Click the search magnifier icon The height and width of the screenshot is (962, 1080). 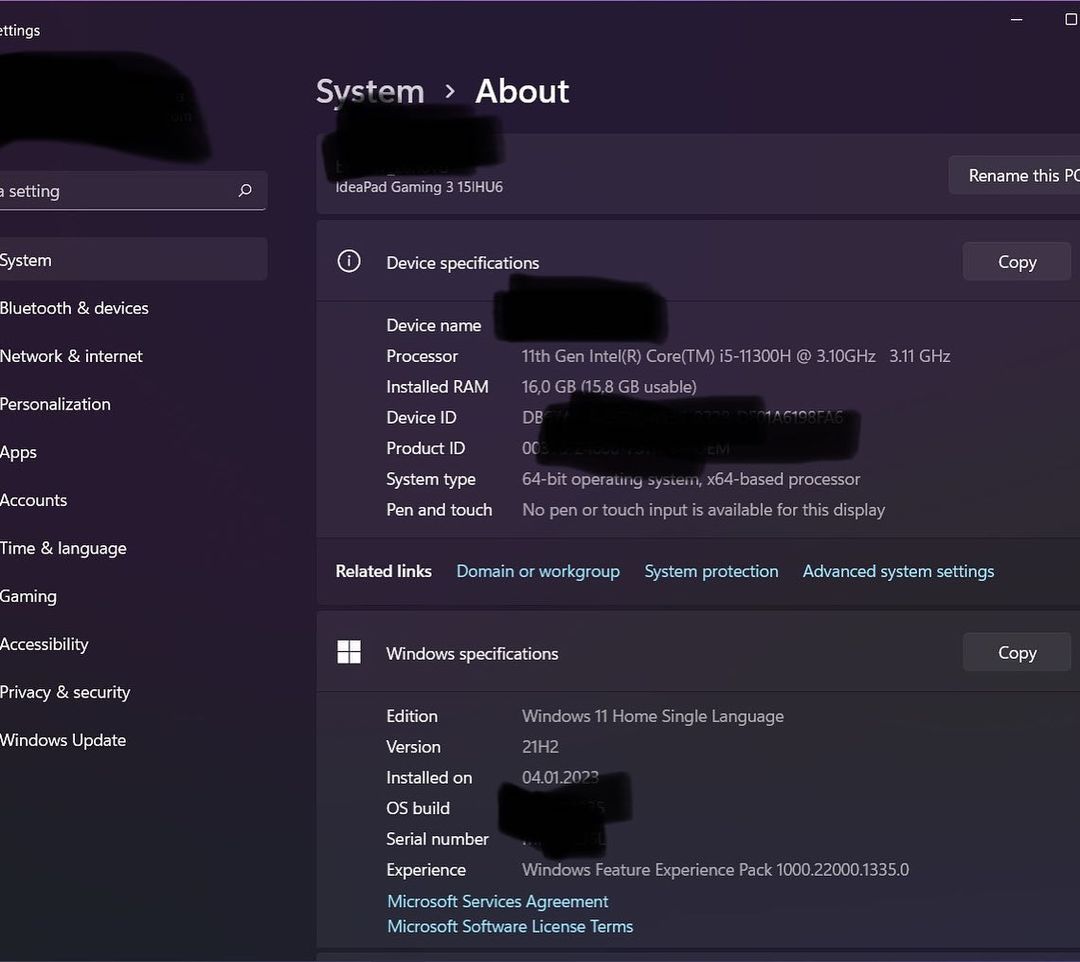pos(245,190)
